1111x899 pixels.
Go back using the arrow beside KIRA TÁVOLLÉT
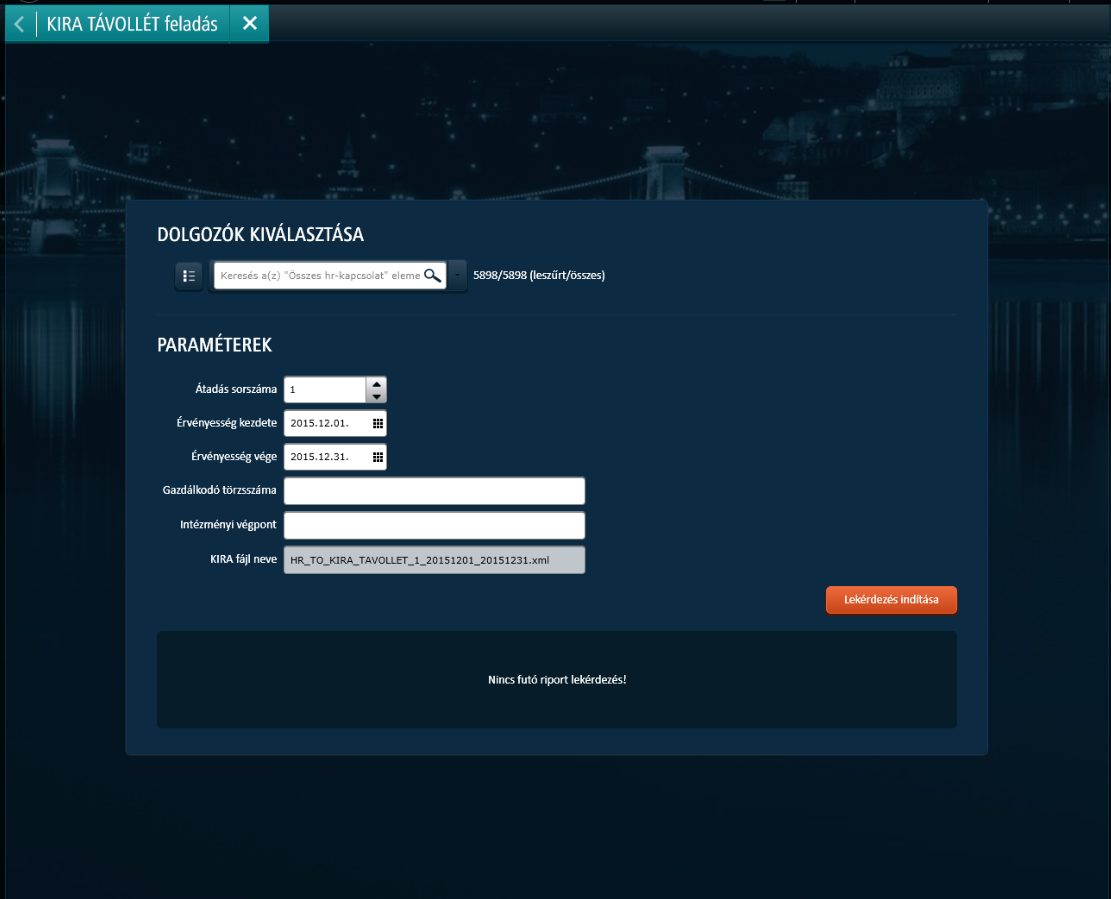[x=20, y=24]
